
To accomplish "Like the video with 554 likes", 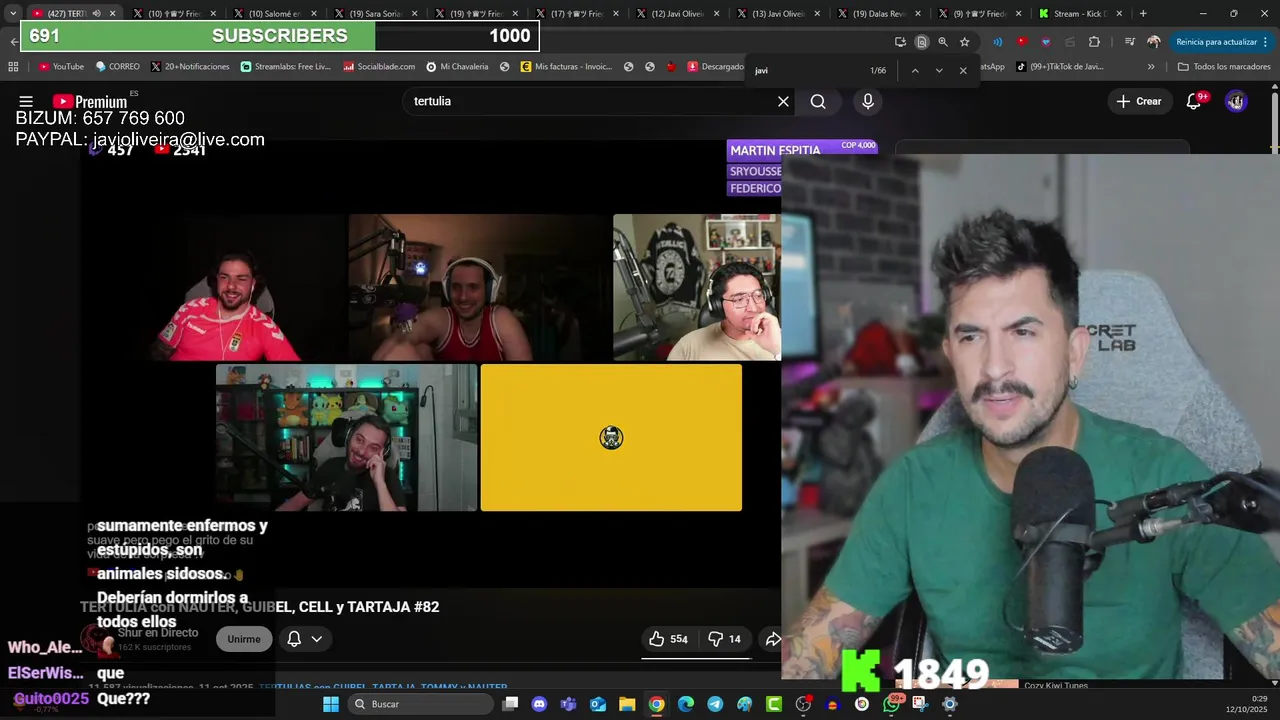I will pyautogui.click(x=668, y=639).
